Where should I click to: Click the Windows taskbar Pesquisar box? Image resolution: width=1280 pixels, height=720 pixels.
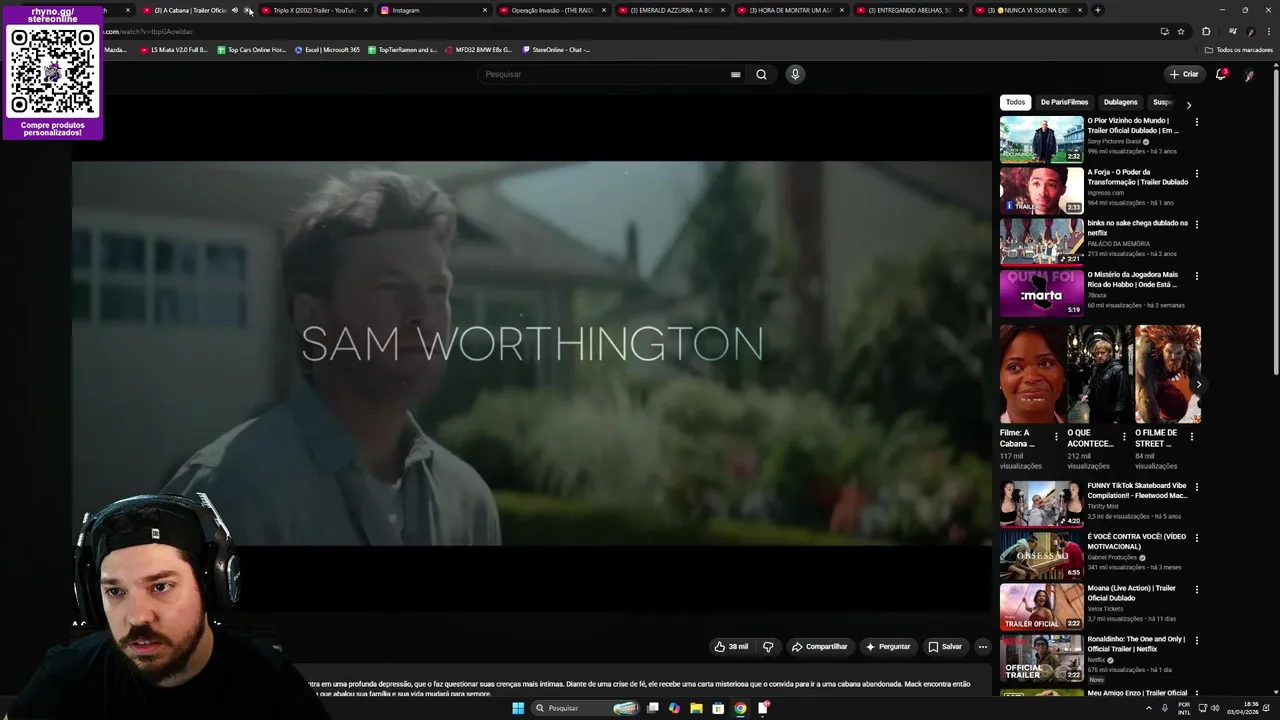point(585,708)
